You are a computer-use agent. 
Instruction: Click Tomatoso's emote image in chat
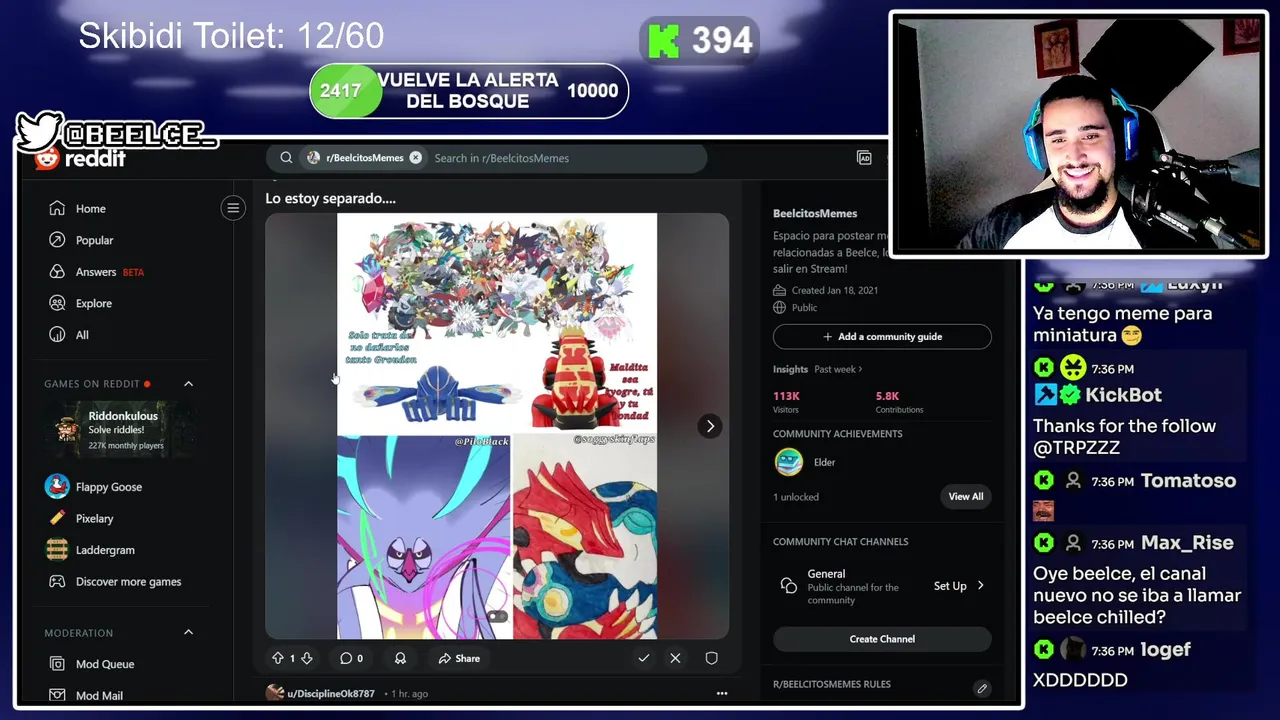pyautogui.click(x=1043, y=511)
